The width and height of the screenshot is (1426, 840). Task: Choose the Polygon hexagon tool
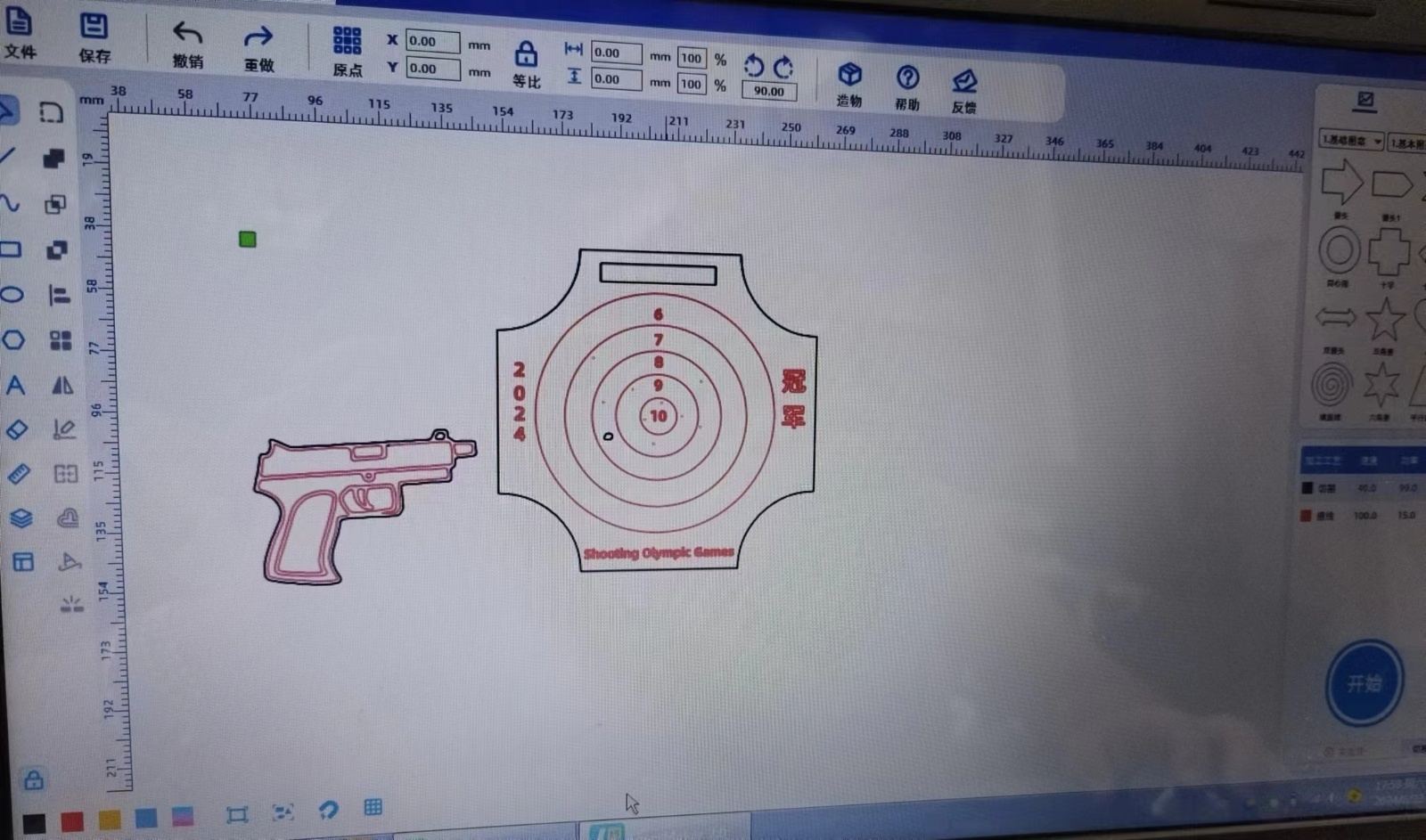click(13, 340)
